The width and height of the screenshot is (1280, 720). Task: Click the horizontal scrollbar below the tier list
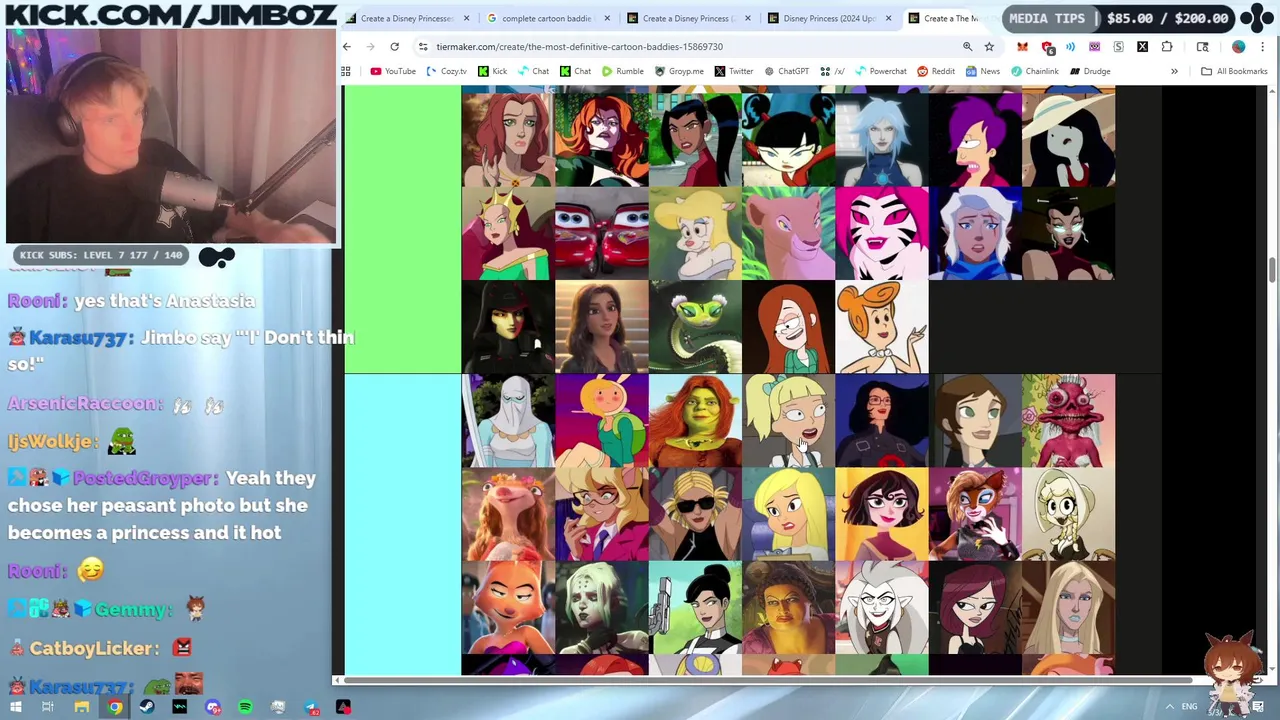(x=768, y=680)
